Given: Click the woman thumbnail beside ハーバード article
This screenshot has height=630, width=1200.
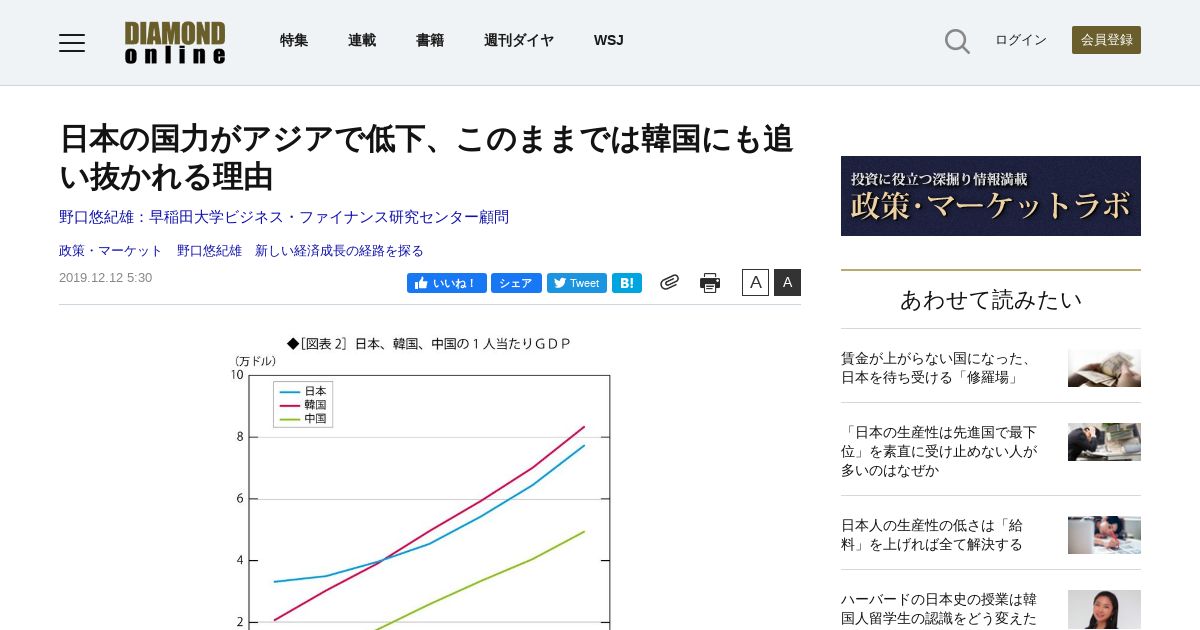Looking at the screenshot, I should pos(1104,609).
